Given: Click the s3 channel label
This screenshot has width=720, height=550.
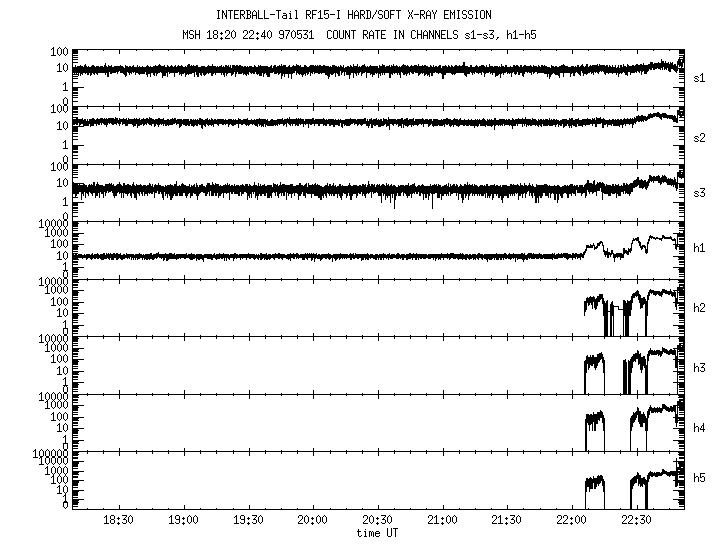Looking at the screenshot, I should pyautogui.click(x=699, y=193).
